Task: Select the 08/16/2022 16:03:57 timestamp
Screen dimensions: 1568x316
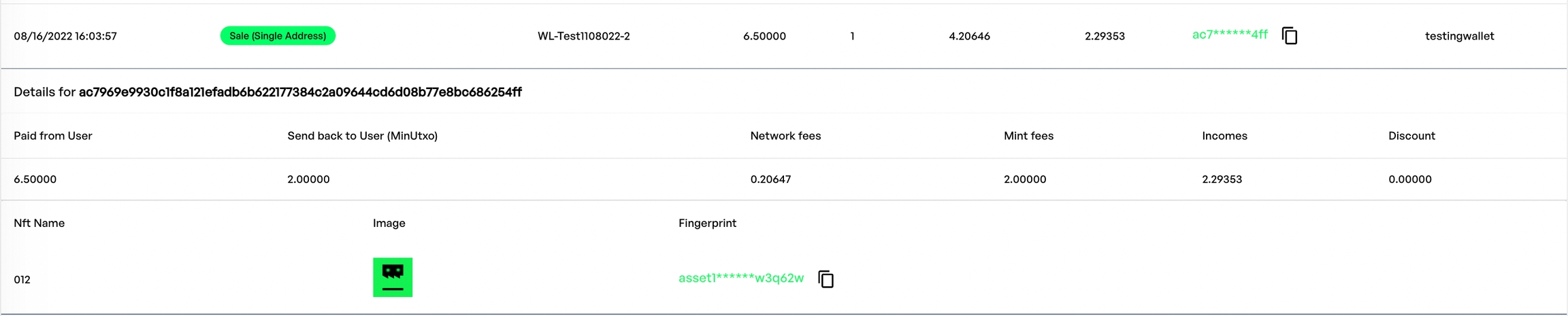Action: pos(65,36)
